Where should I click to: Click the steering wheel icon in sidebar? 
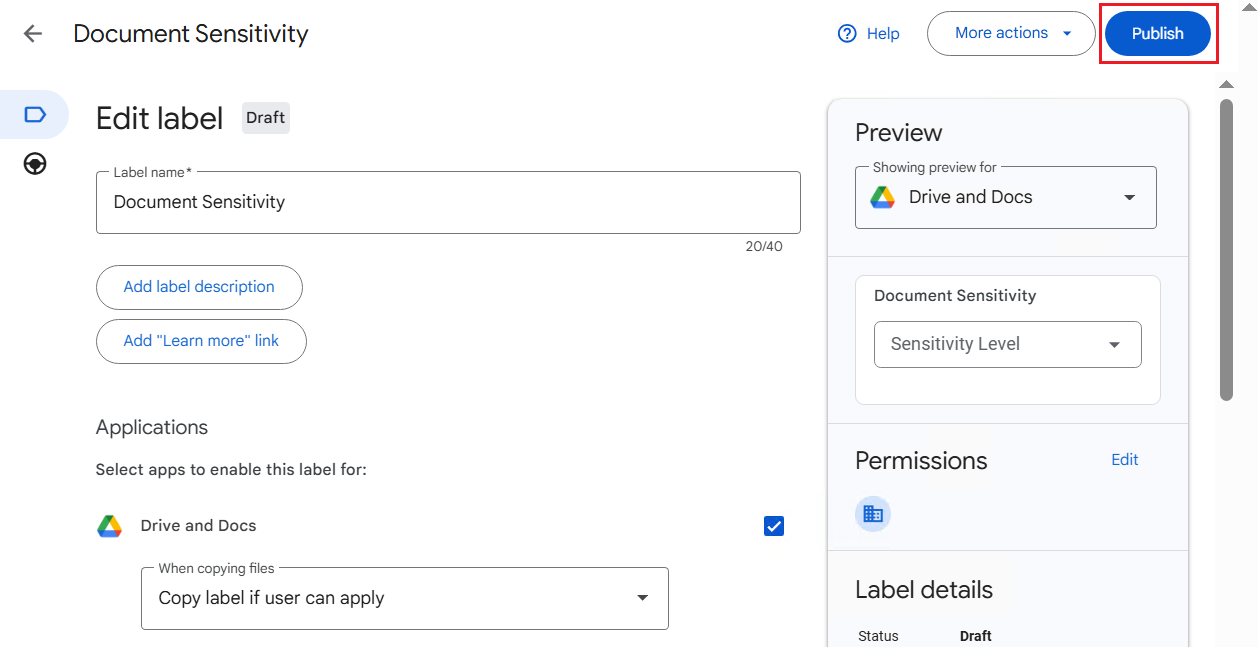[x=34, y=163]
